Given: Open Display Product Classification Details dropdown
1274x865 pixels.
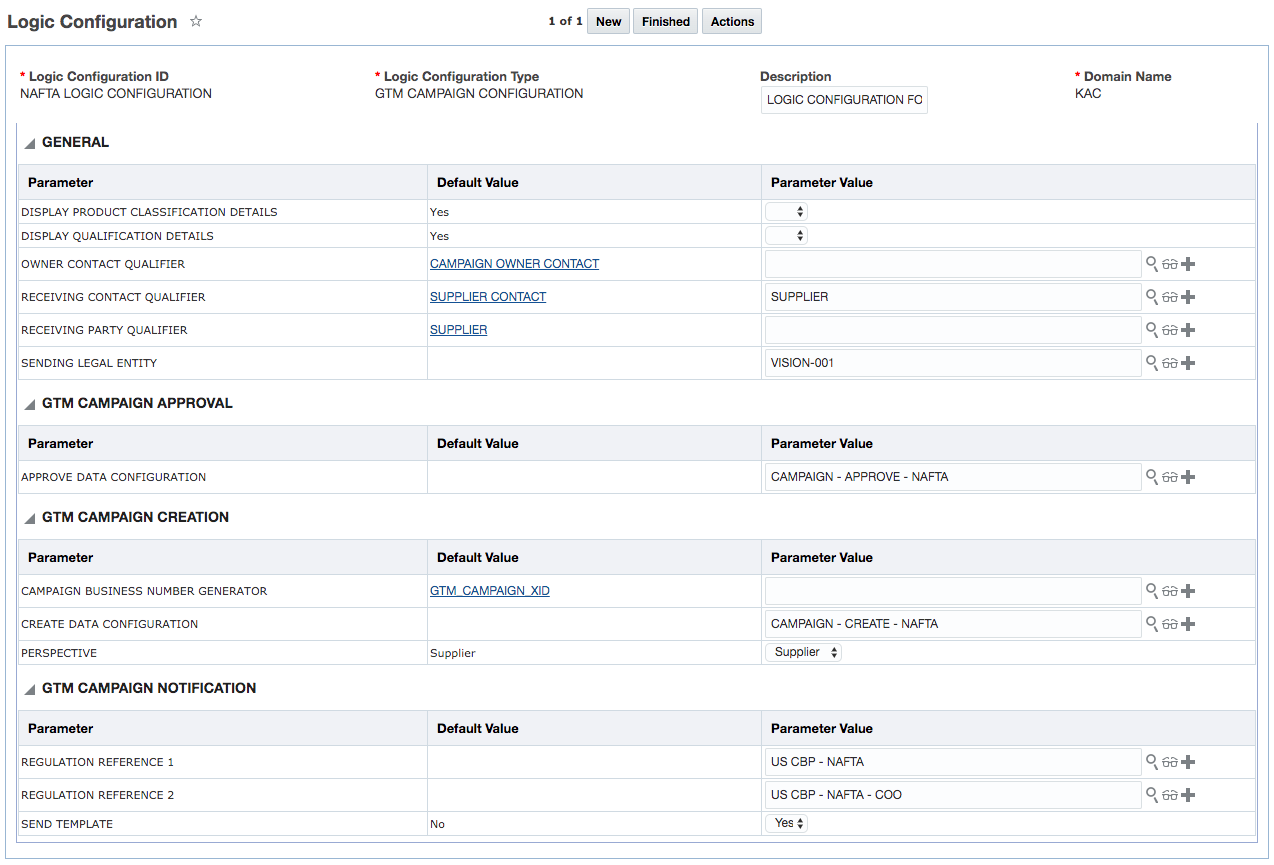Looking at the screenshot, I should pyautogui.click(x=787, y=212).
